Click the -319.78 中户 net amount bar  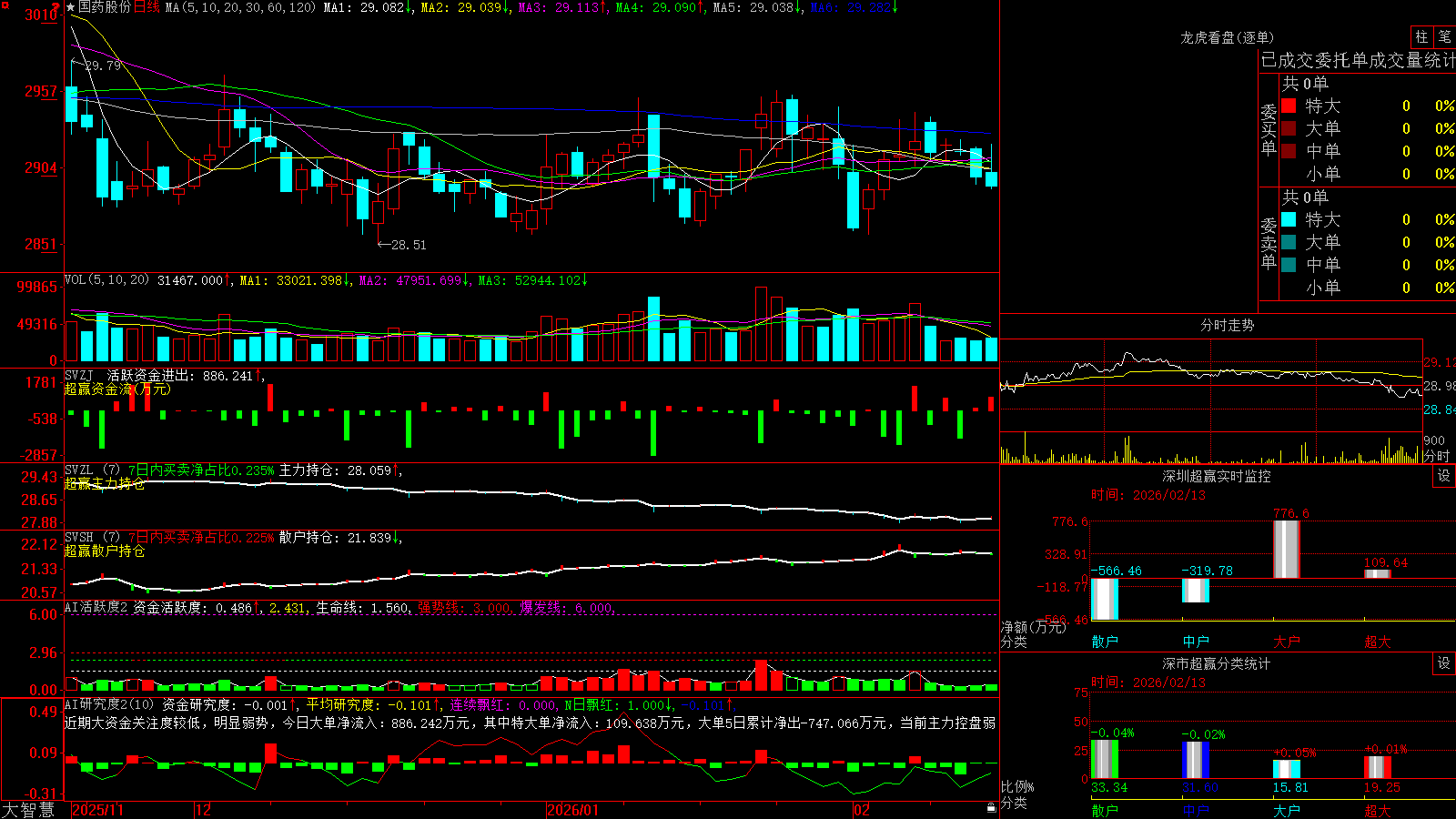click(x=1195, y=591)
